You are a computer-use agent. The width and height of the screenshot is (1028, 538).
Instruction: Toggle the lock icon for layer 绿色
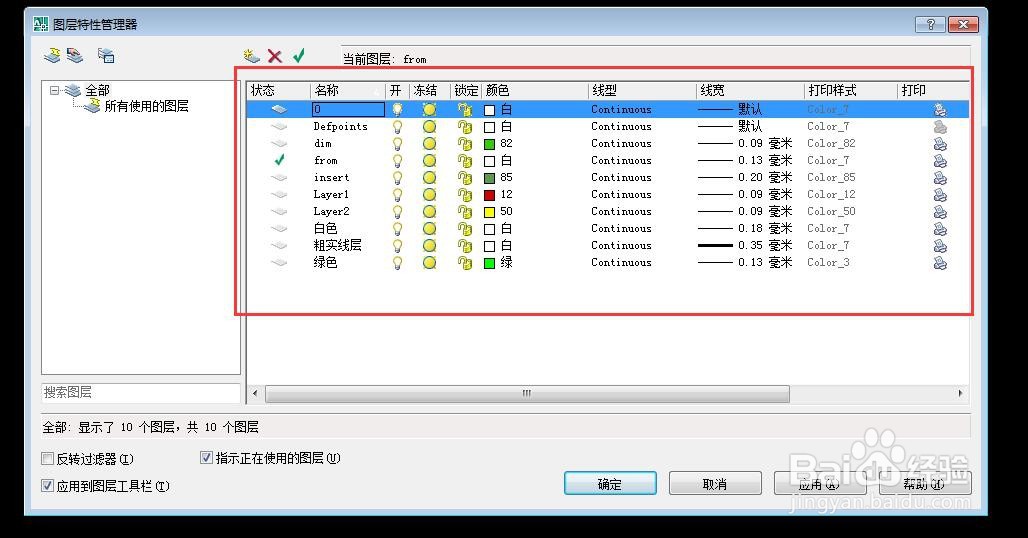point(465,263)
